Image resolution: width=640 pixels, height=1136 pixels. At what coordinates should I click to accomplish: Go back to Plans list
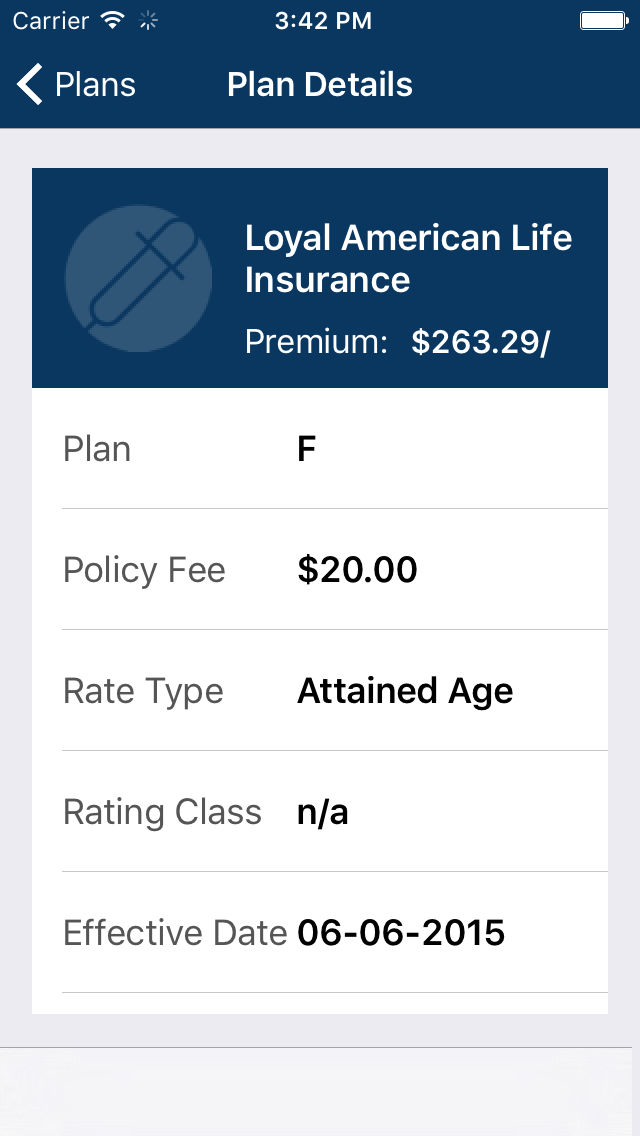click(x=95, y=85)
